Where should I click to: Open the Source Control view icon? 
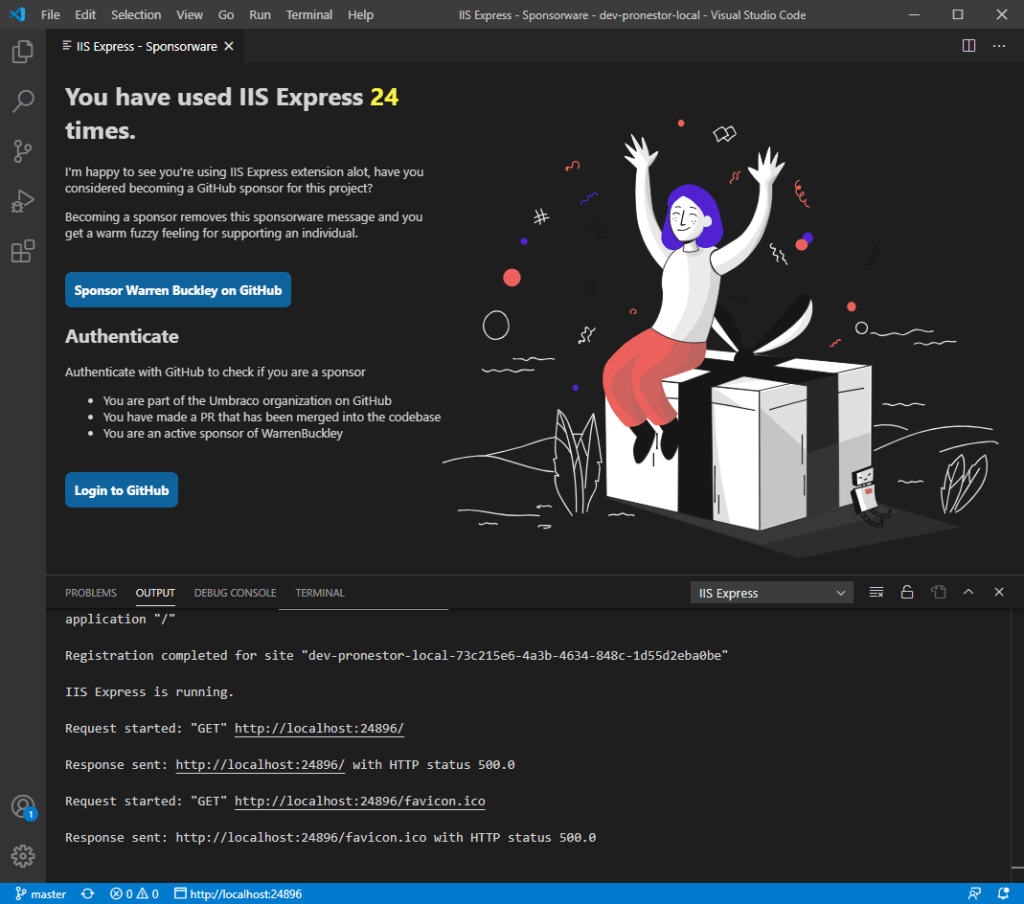22,151
